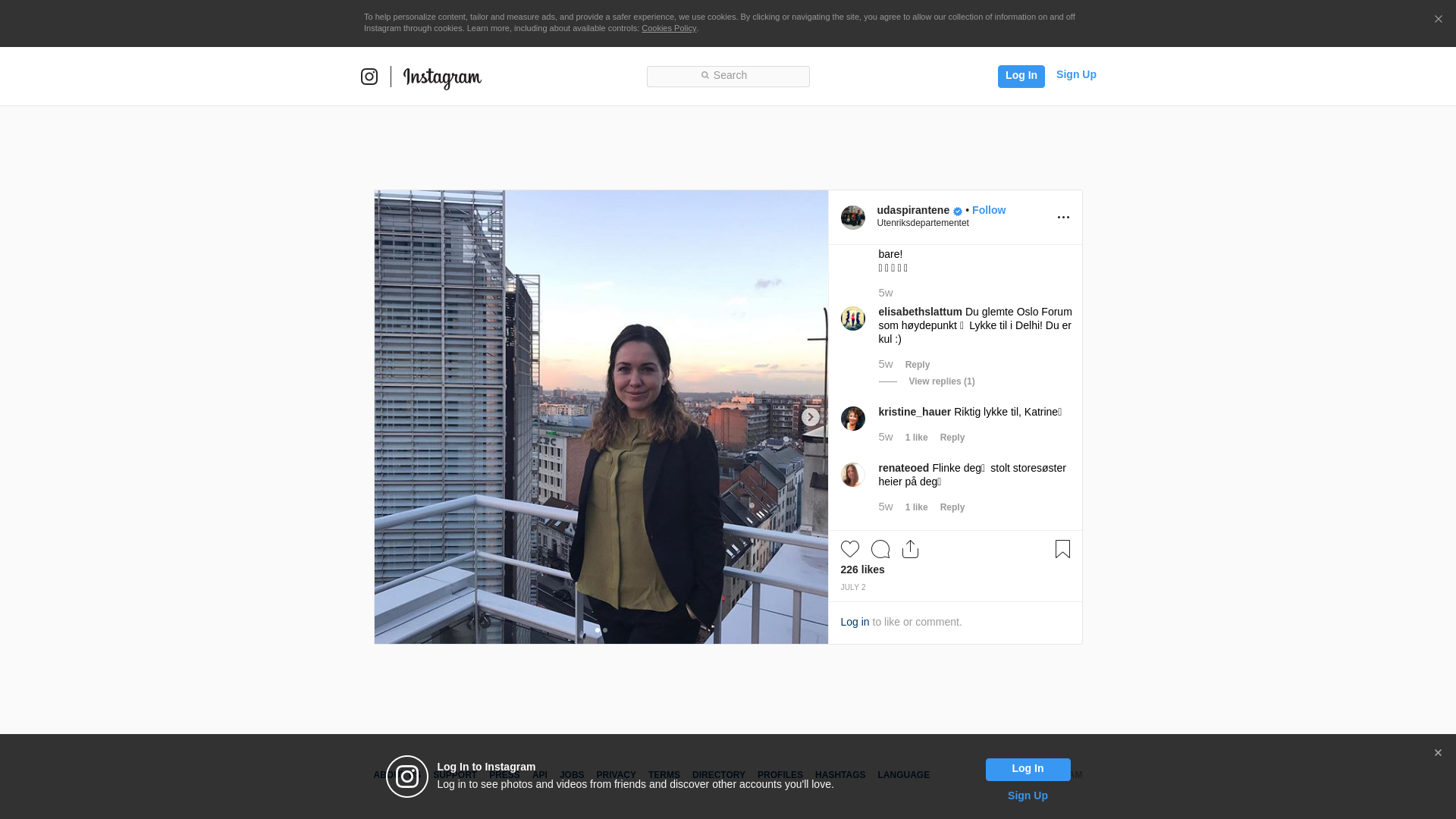Click the comment speech bubble icon
Viewport: 1456px width, 819px height.
pyautogui.click(x=880, y=549)
